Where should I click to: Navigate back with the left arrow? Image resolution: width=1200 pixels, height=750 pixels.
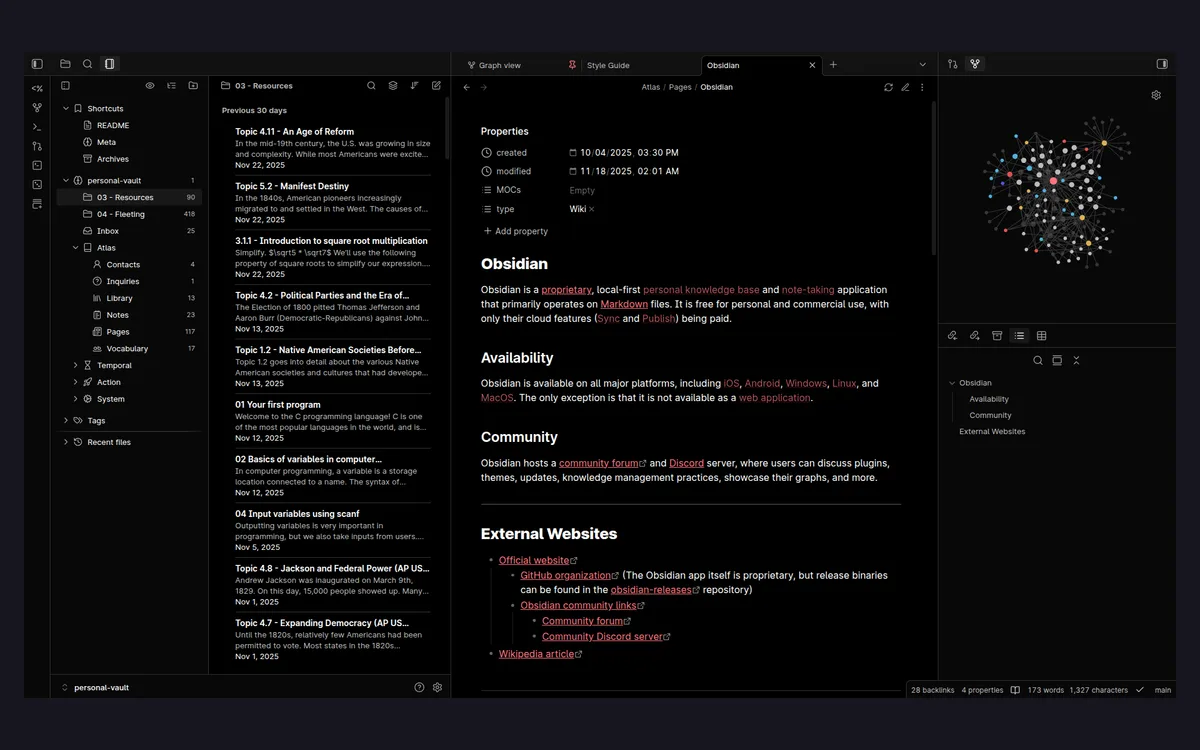[x=466, y=87]
